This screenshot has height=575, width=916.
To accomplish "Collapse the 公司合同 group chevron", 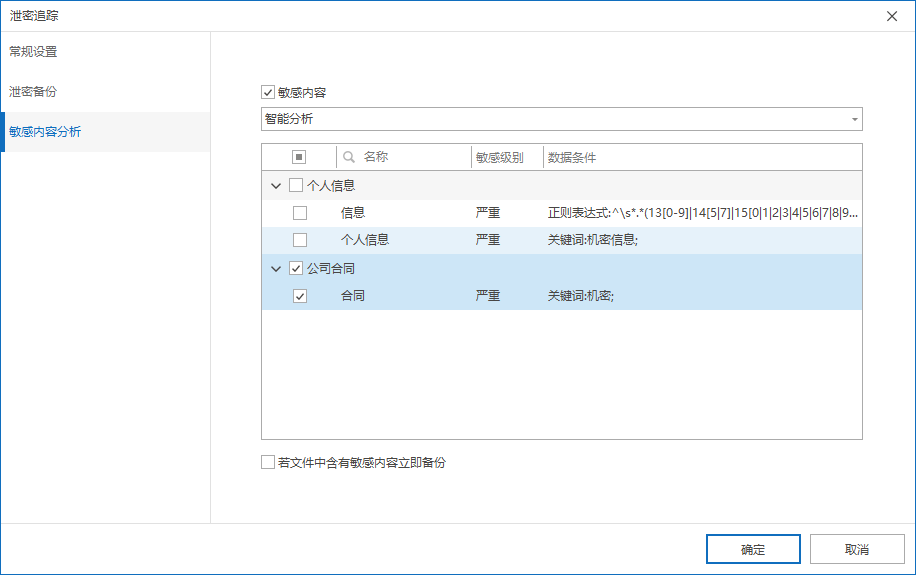I will point(276,269).
